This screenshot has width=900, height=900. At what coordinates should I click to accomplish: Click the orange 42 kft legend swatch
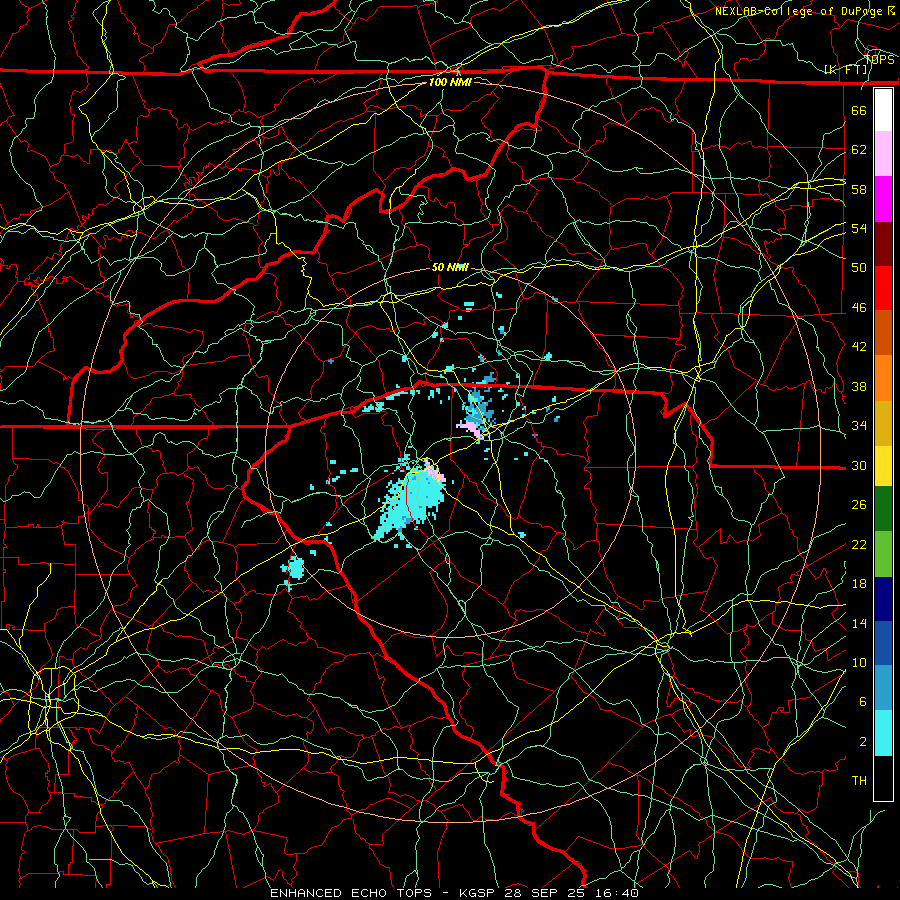883,378
